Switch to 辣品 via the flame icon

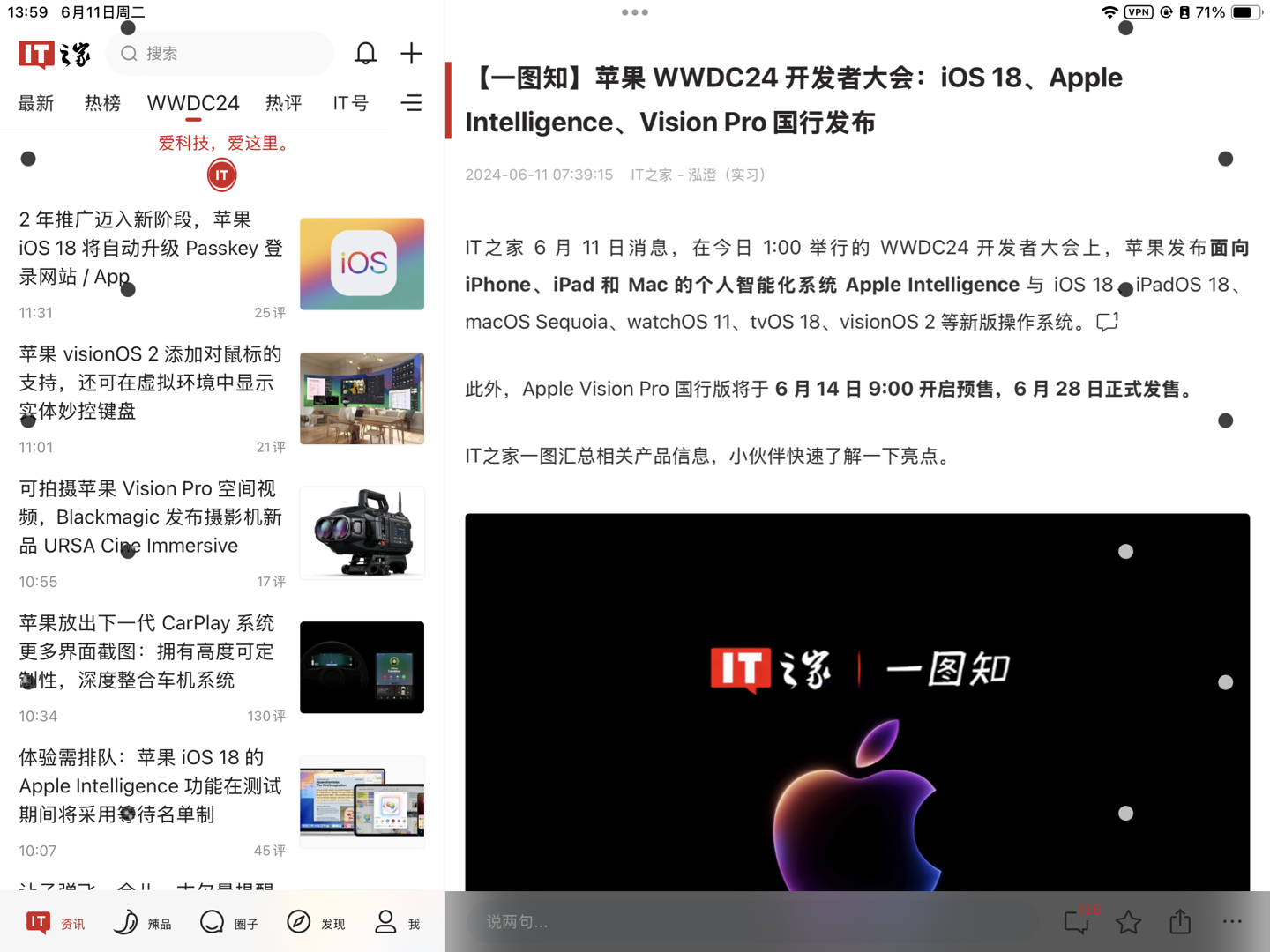coord(141,922)
